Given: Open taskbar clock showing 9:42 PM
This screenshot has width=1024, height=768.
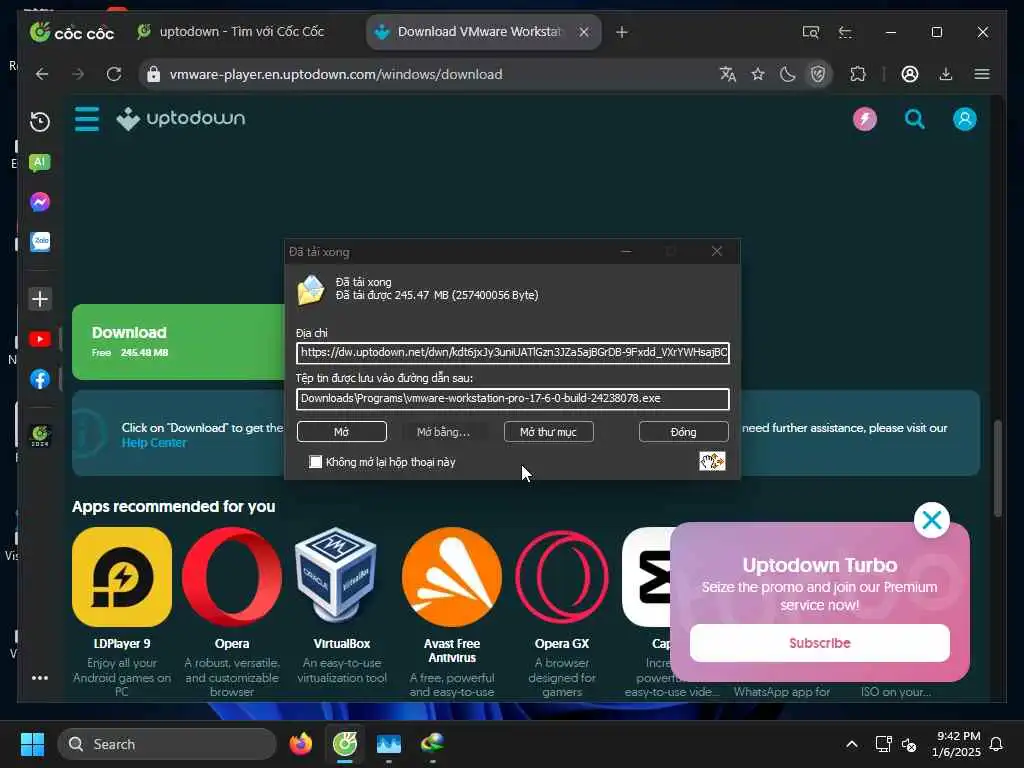Looking at the screenshot, I should [956, 744].
